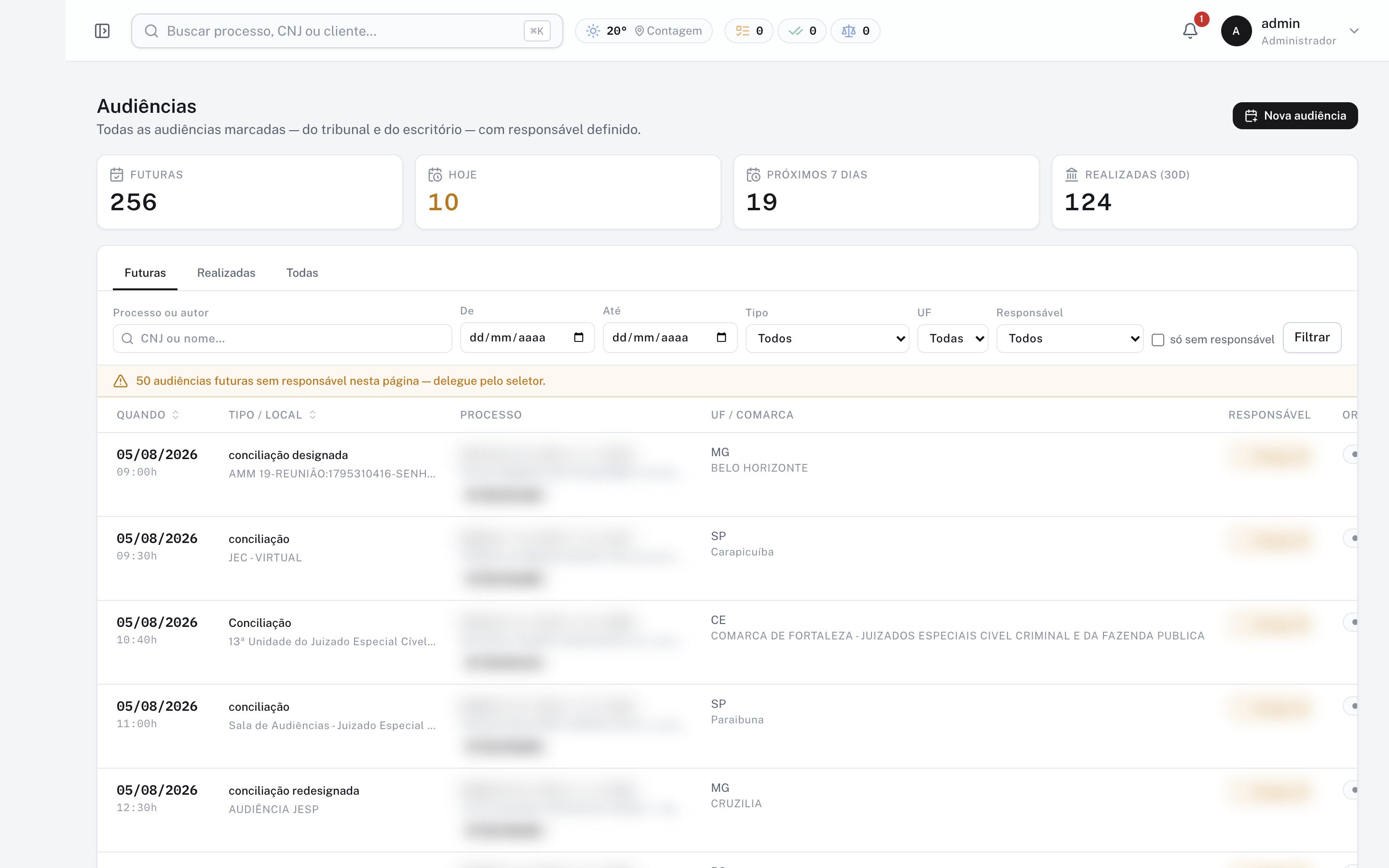The height and width of the screenshot is (868, 1389).
Task: Click '13ª Unidade do Juizado Especial Cível...' text
Action: click(332, 641)
